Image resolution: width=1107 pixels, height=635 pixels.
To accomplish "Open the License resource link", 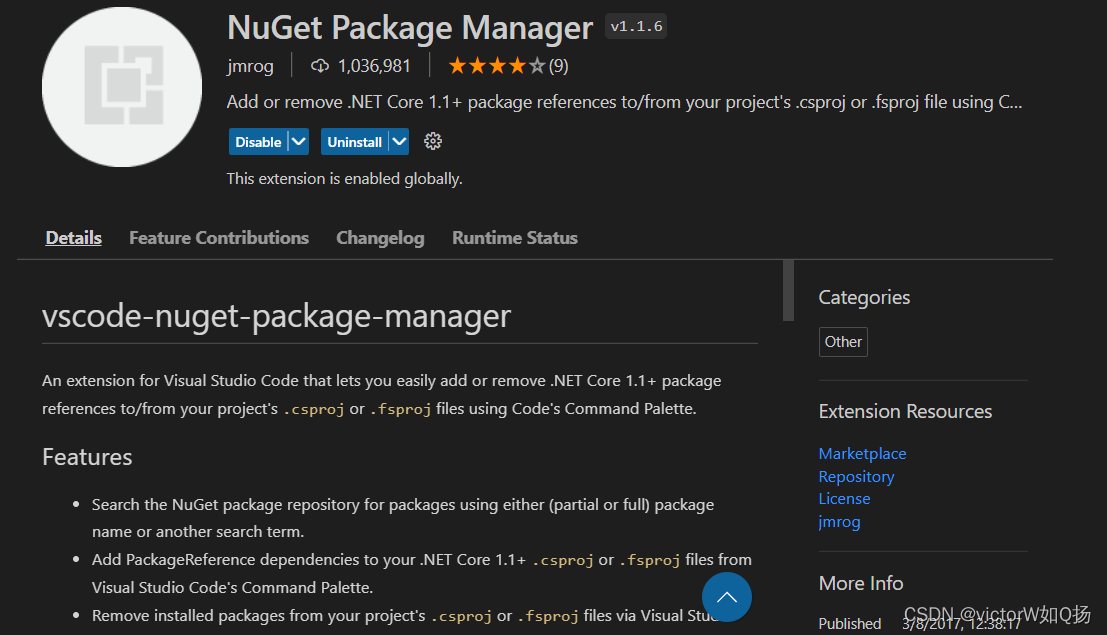I will pyautogui.click(x=844, y=499).
